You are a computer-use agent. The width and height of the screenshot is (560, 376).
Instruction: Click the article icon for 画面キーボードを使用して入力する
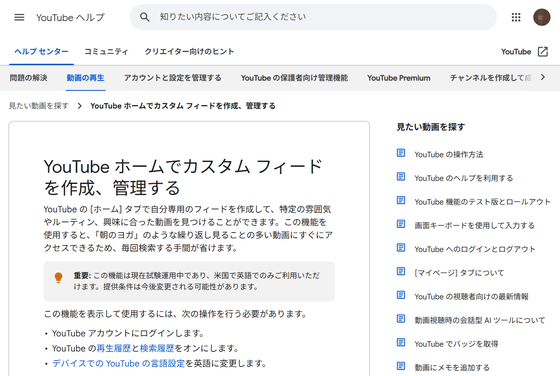point(401,224)
